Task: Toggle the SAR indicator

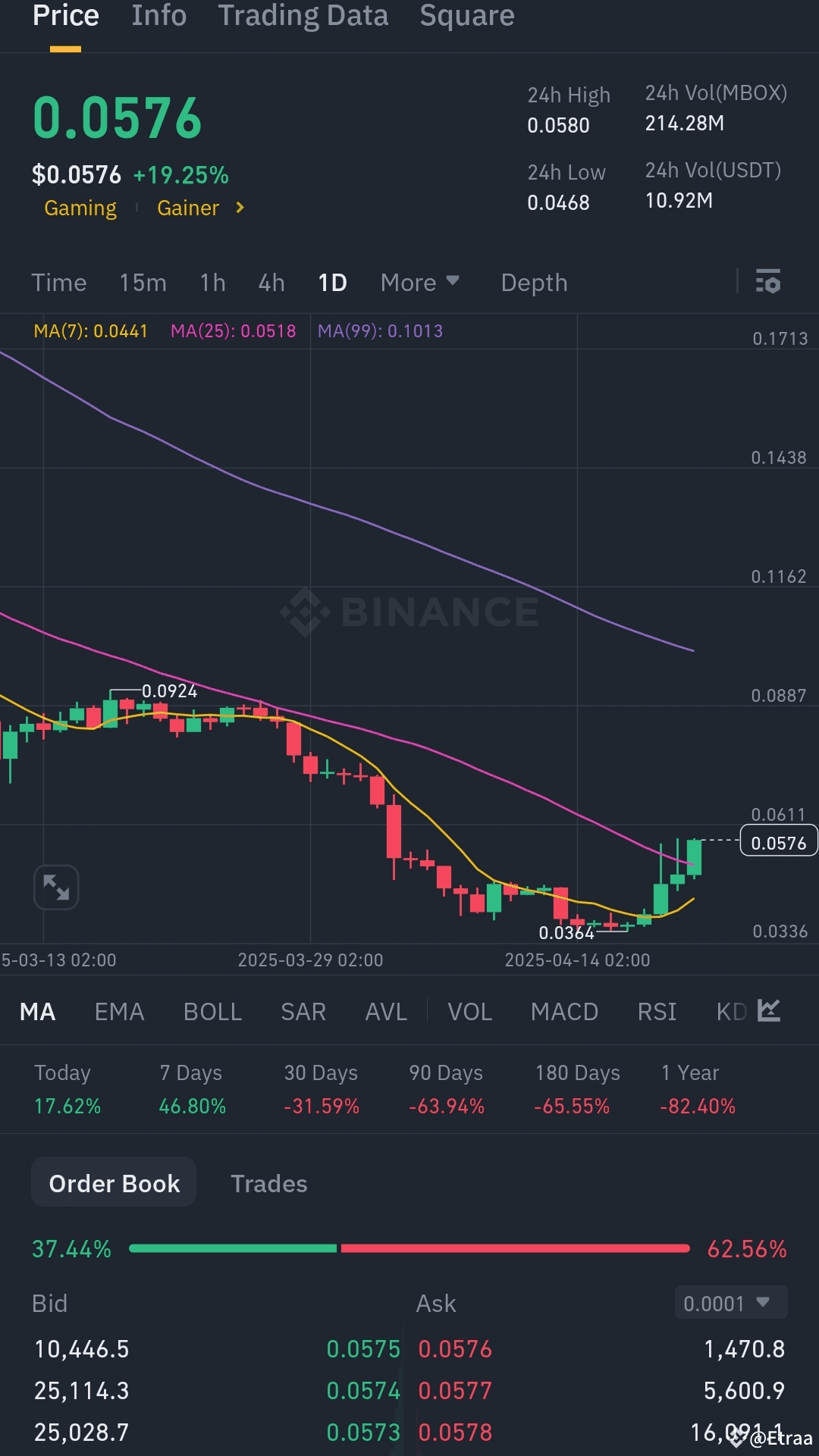Action: pos(303,1012)
